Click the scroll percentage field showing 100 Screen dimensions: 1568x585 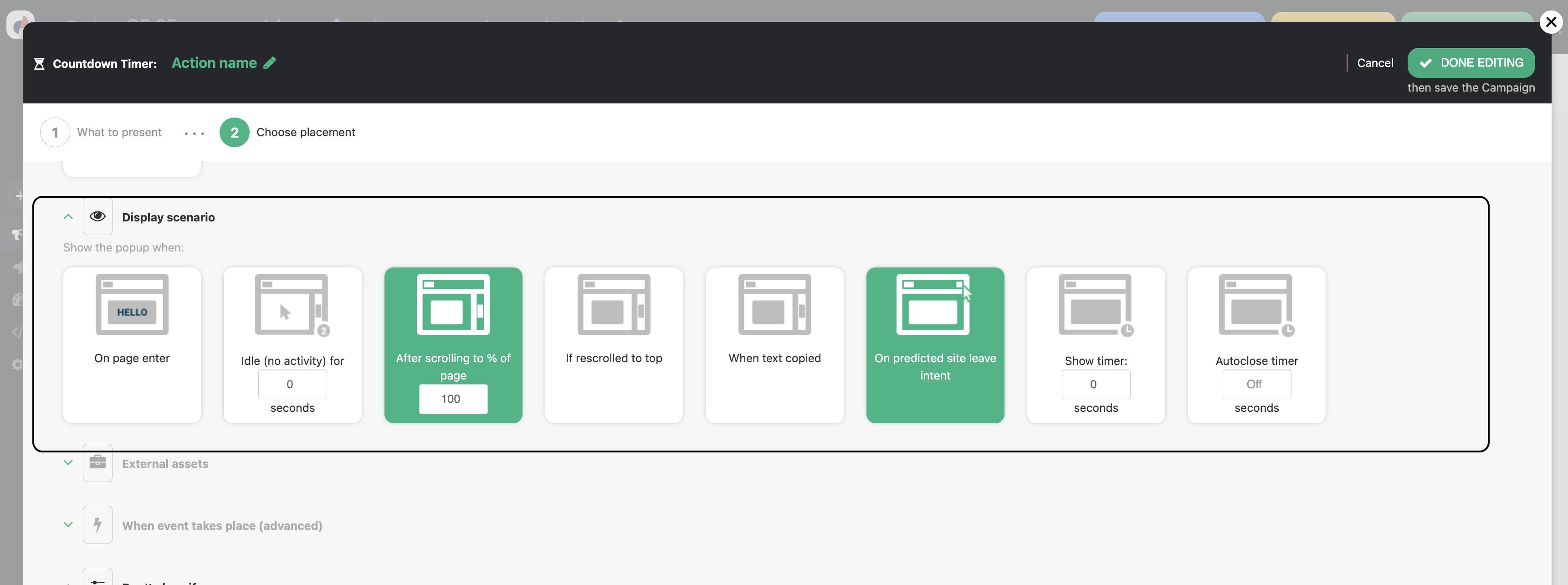[453, 399]
